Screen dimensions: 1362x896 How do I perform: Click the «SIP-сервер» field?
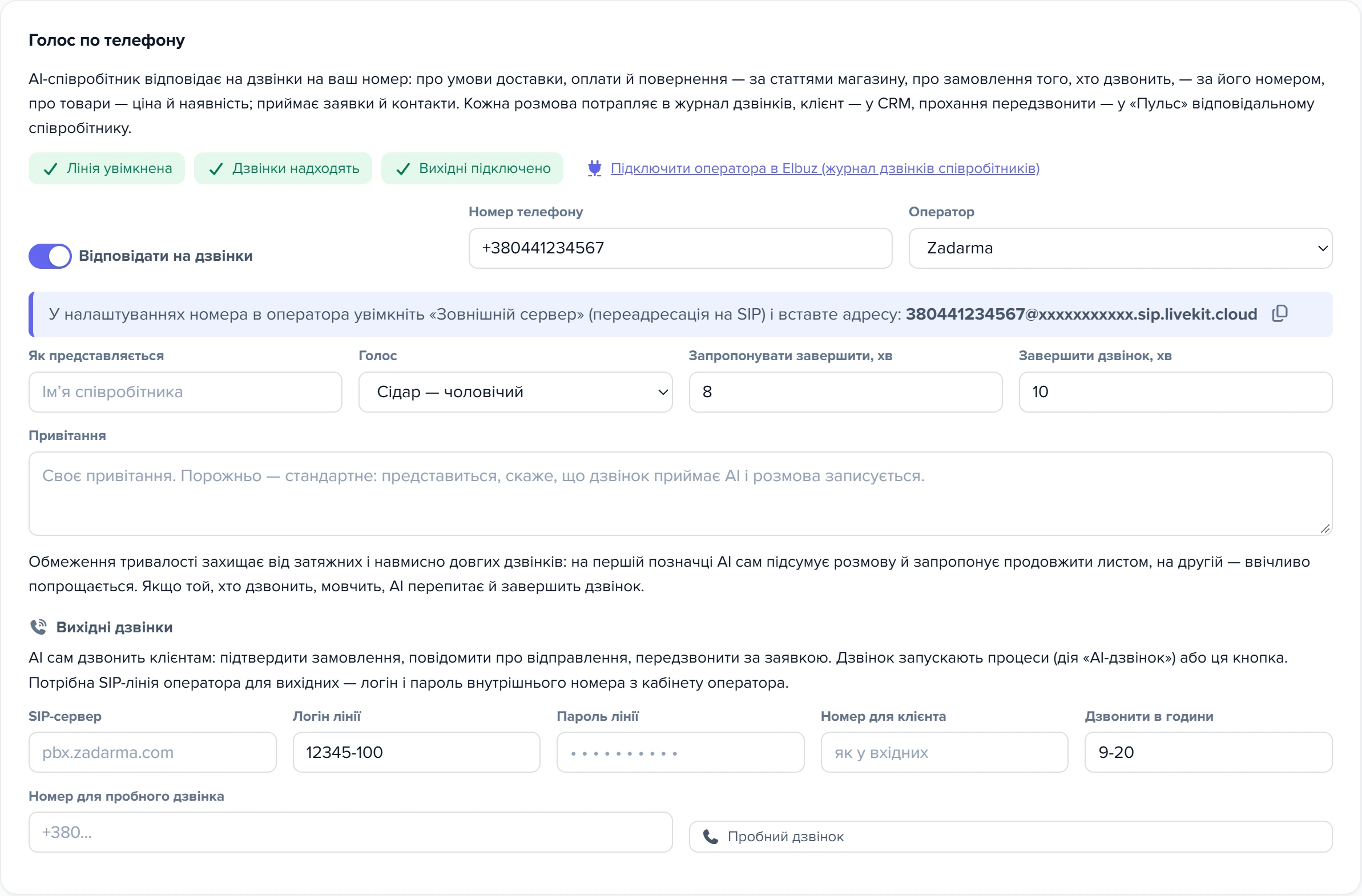(x=152, y=752)
